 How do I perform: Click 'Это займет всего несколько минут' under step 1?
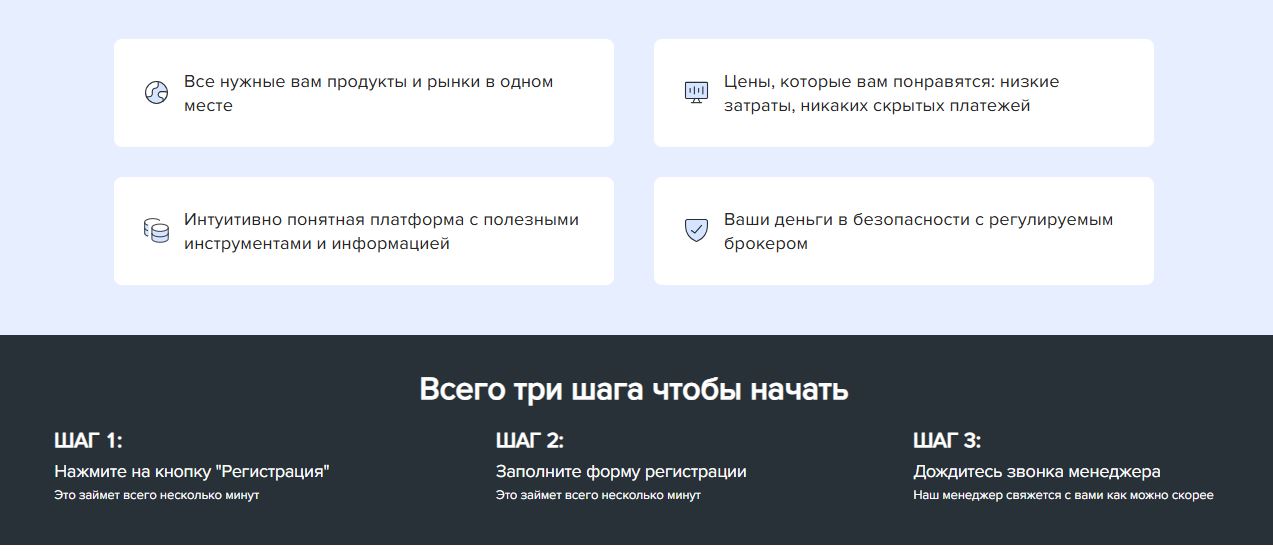tap(156, 495)
